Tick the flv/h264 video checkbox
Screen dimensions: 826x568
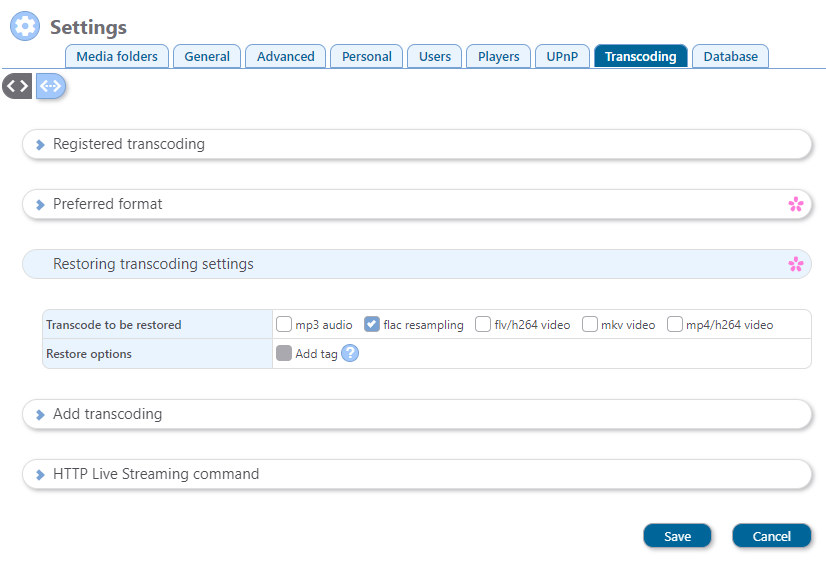(483, 324)
